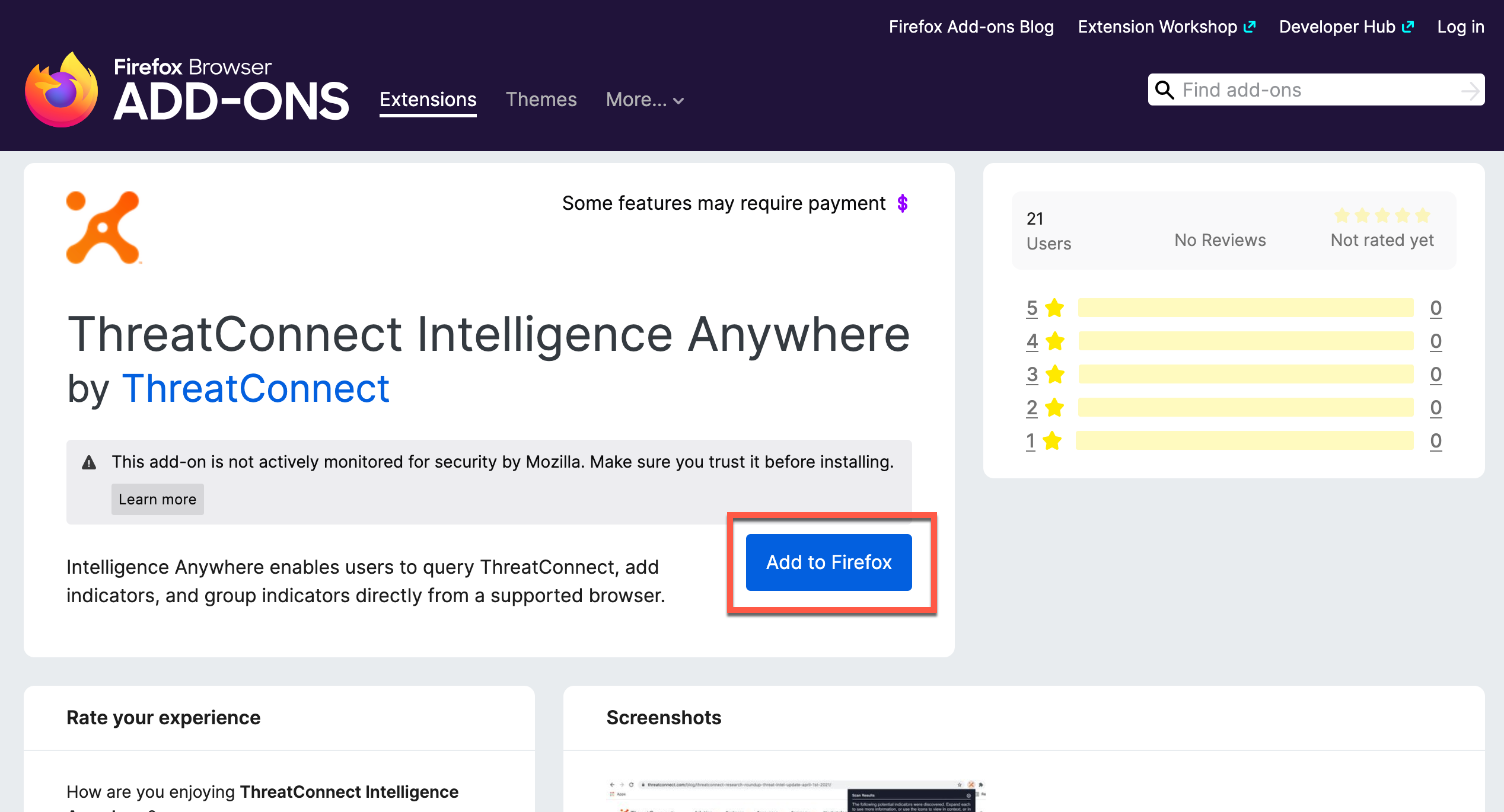This screenshot has width=1504, height=812.
Task: Click Log in
Action: click(x=1461, y=27)
